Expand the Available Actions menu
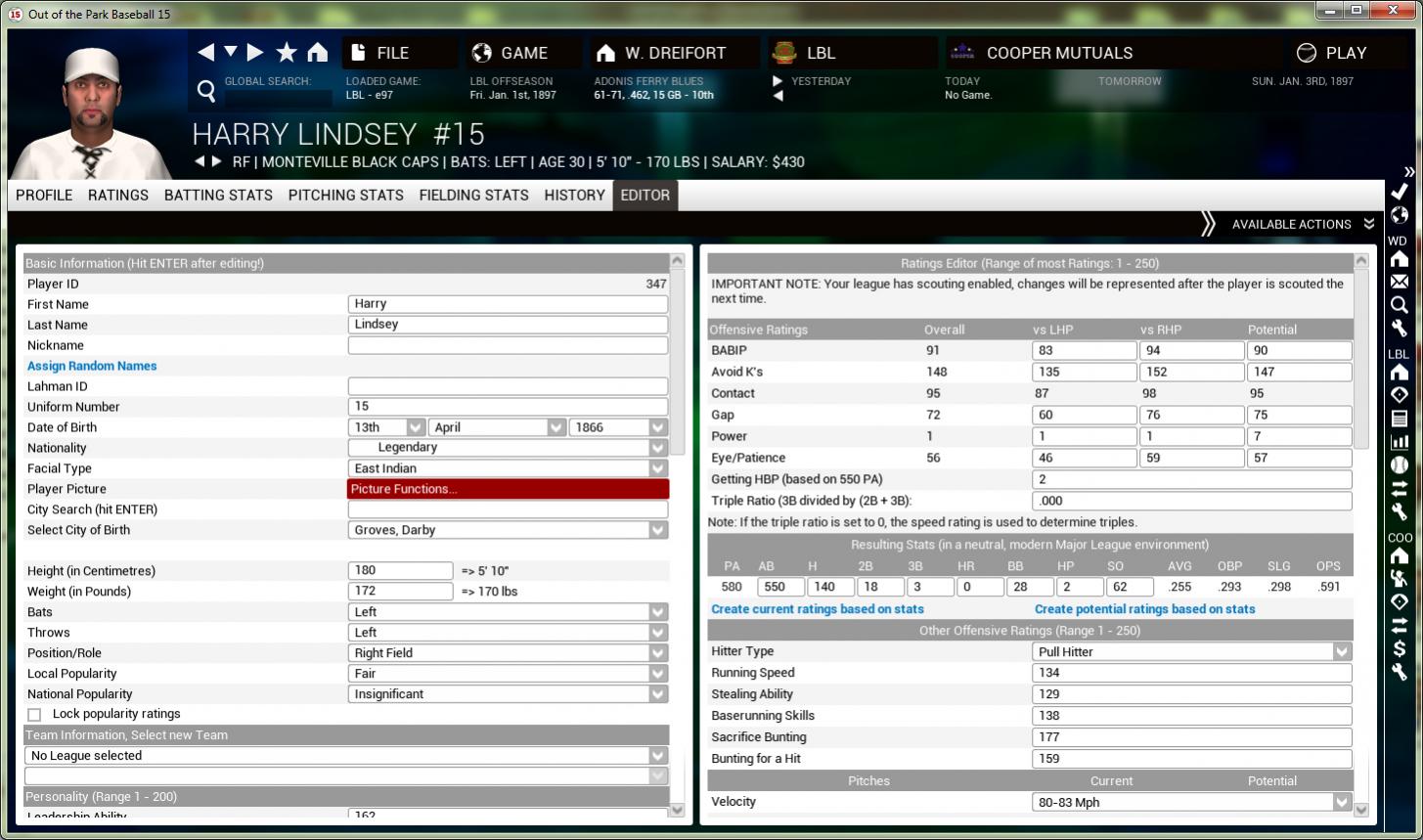Viewport: 1423px width, 840px height. tap(1303, 224)
